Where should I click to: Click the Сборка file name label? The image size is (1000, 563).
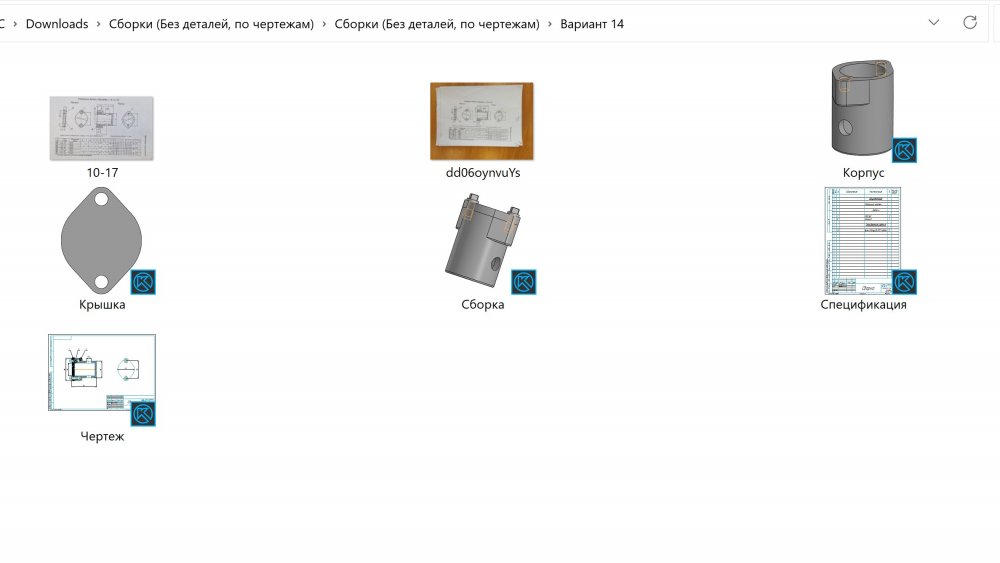click(x=483, y=305)
